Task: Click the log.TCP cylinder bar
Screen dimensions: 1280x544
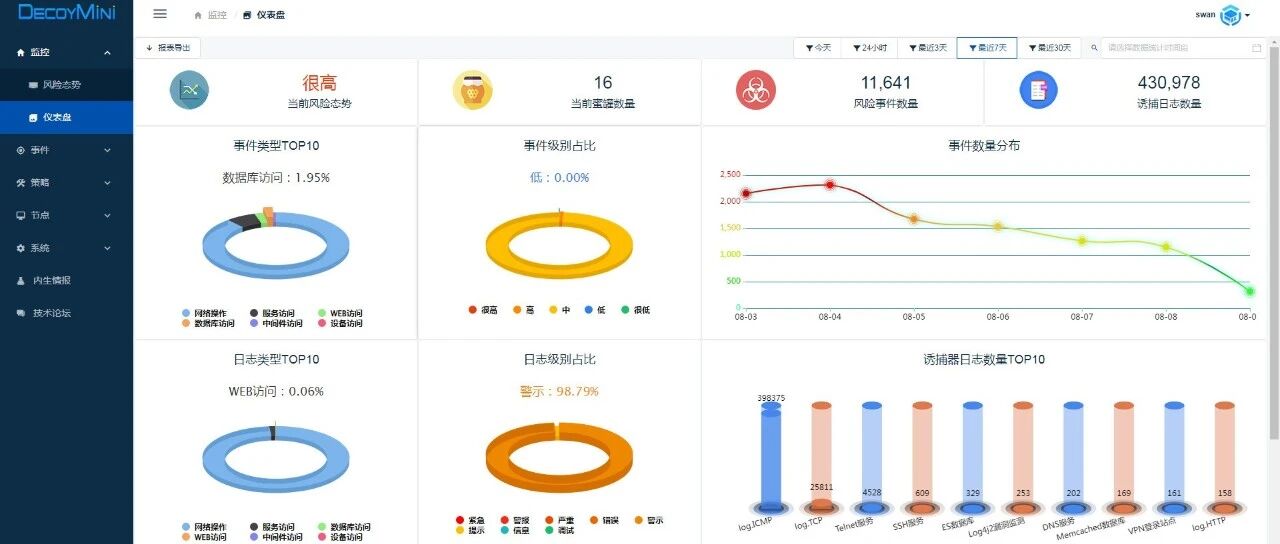Action: pyautogui.click(x=821, y=456)
